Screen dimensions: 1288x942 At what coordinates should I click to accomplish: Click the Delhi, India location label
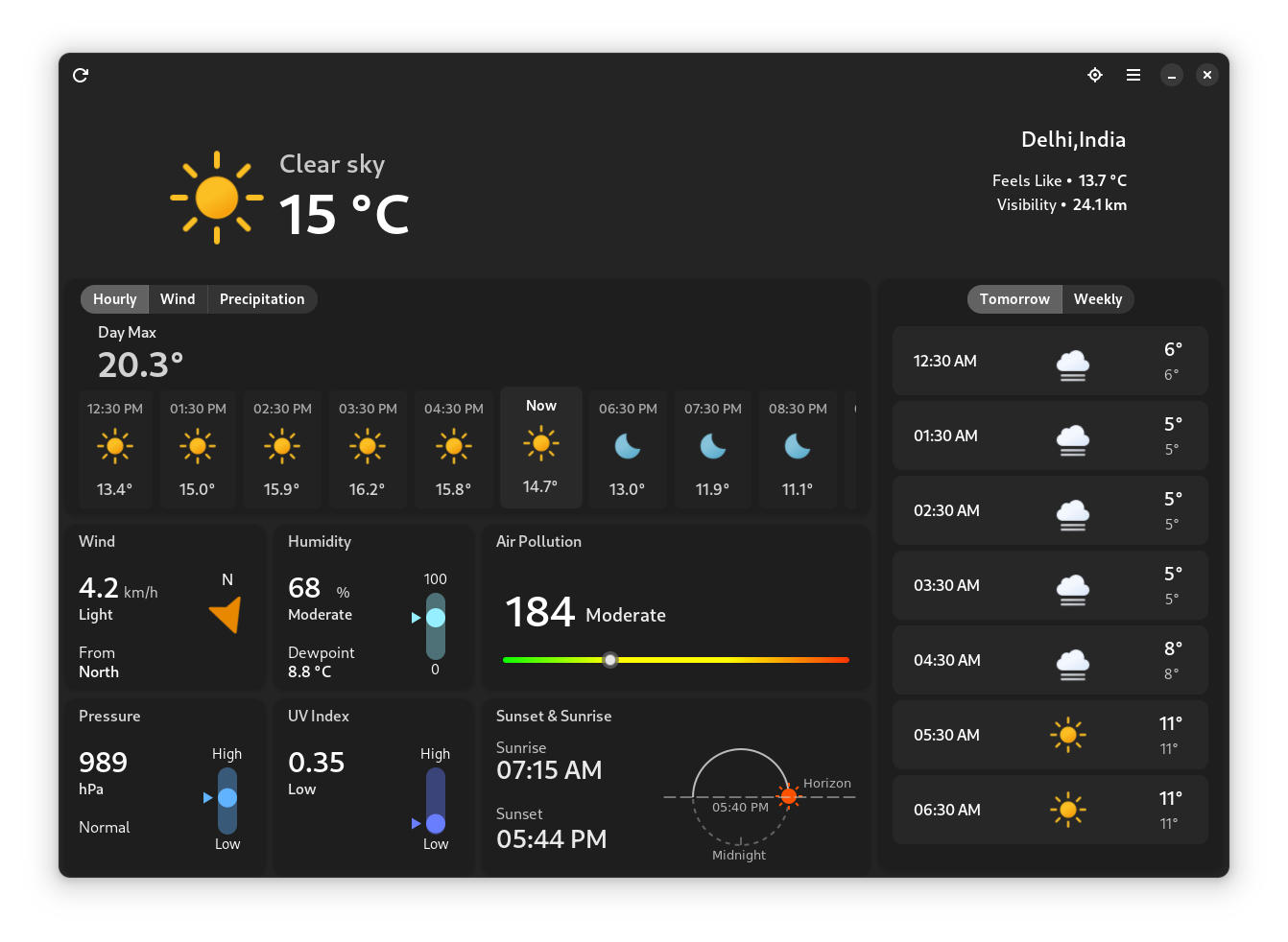[1073, 139]
